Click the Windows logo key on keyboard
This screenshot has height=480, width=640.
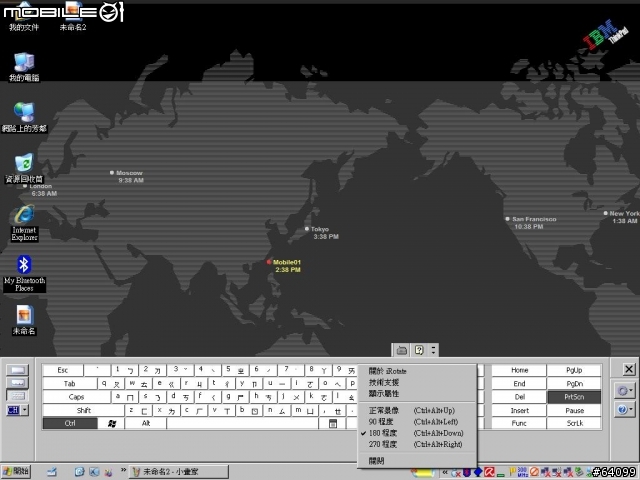tap(111, 423)
